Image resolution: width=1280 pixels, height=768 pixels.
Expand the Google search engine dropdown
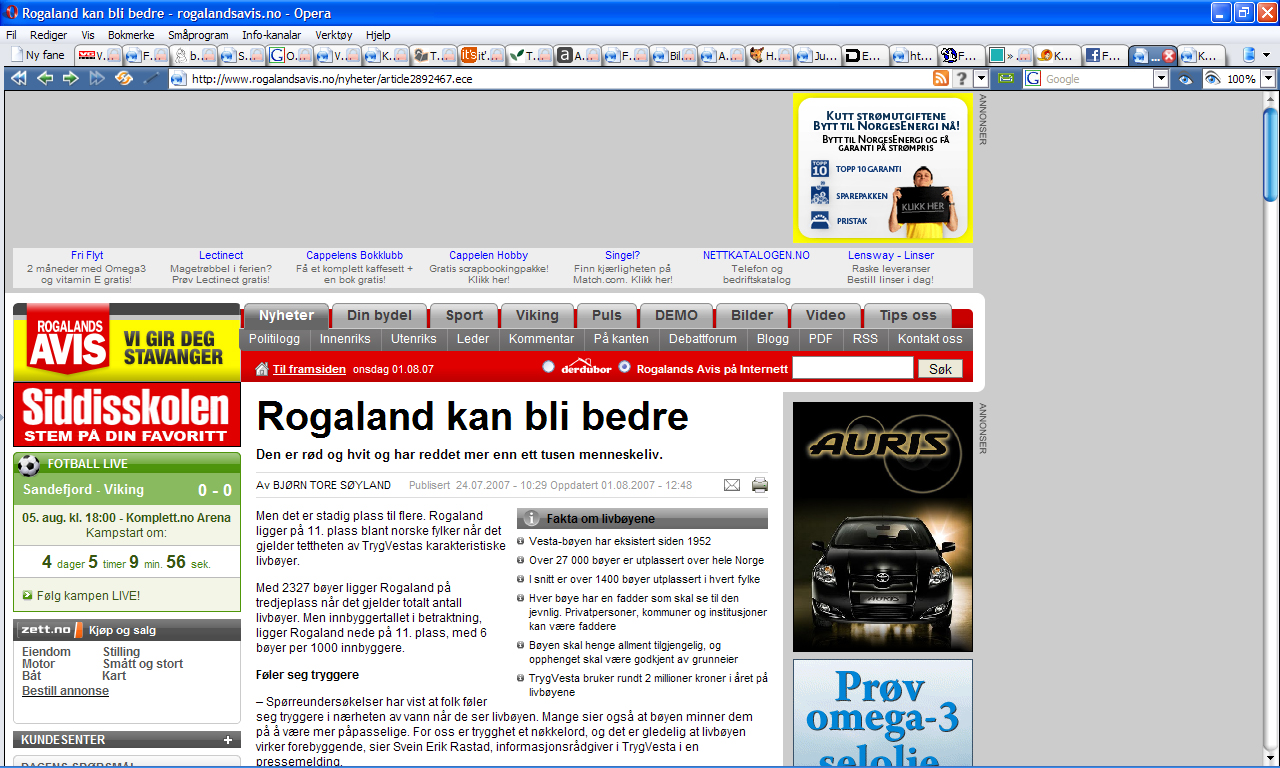pos(1161,79)
